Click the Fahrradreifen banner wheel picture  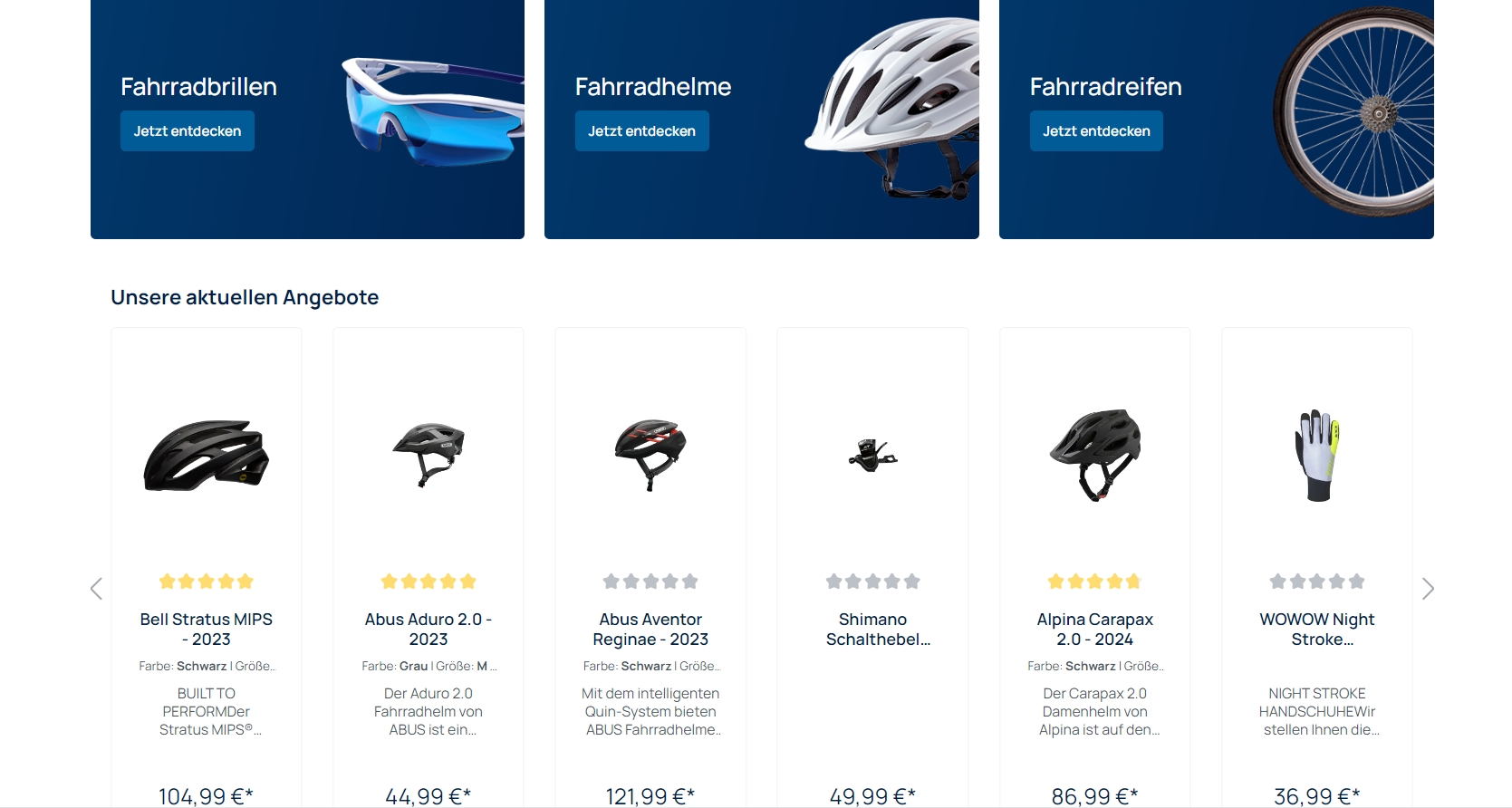coord(1354,111)
